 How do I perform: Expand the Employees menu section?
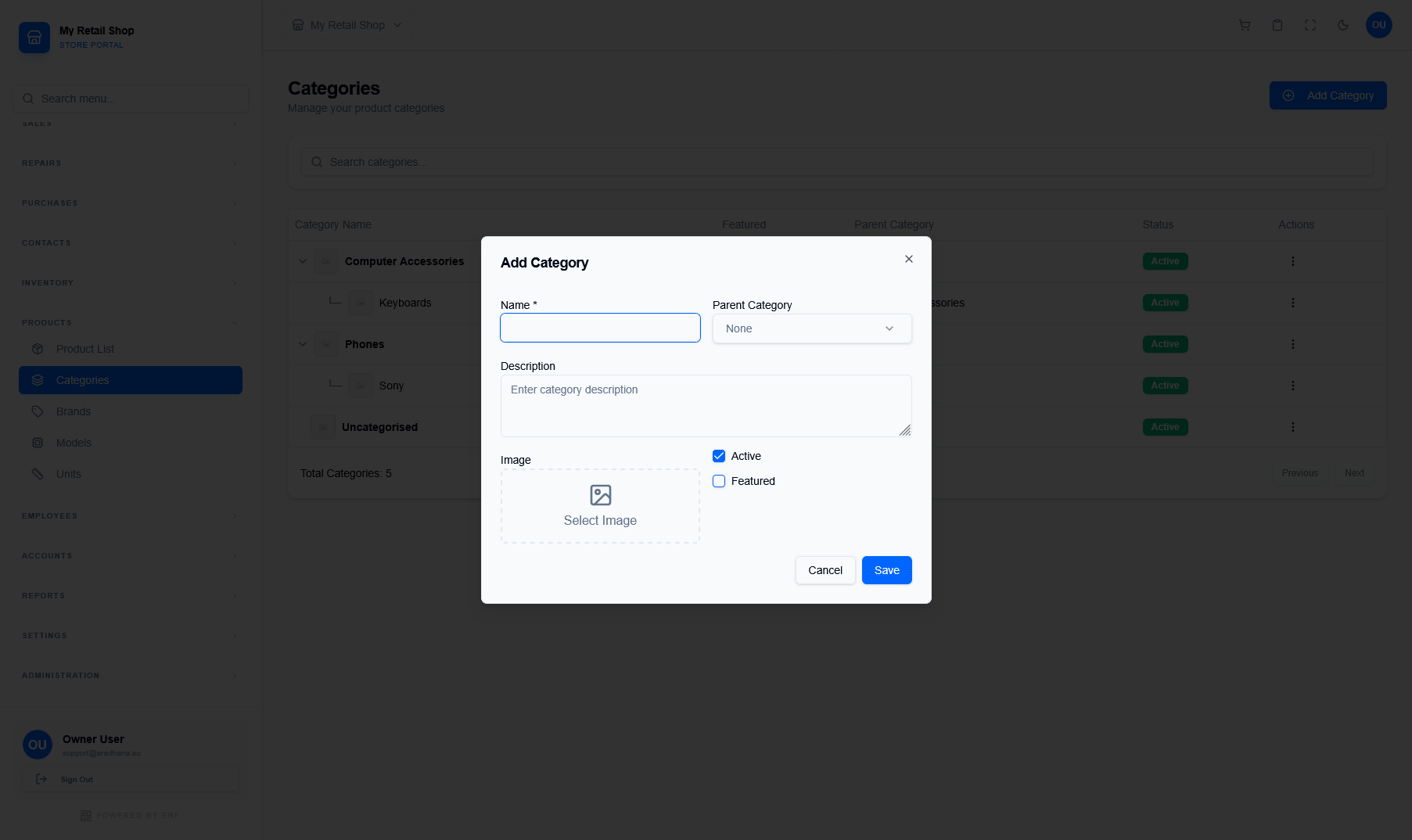pos(130,516)
